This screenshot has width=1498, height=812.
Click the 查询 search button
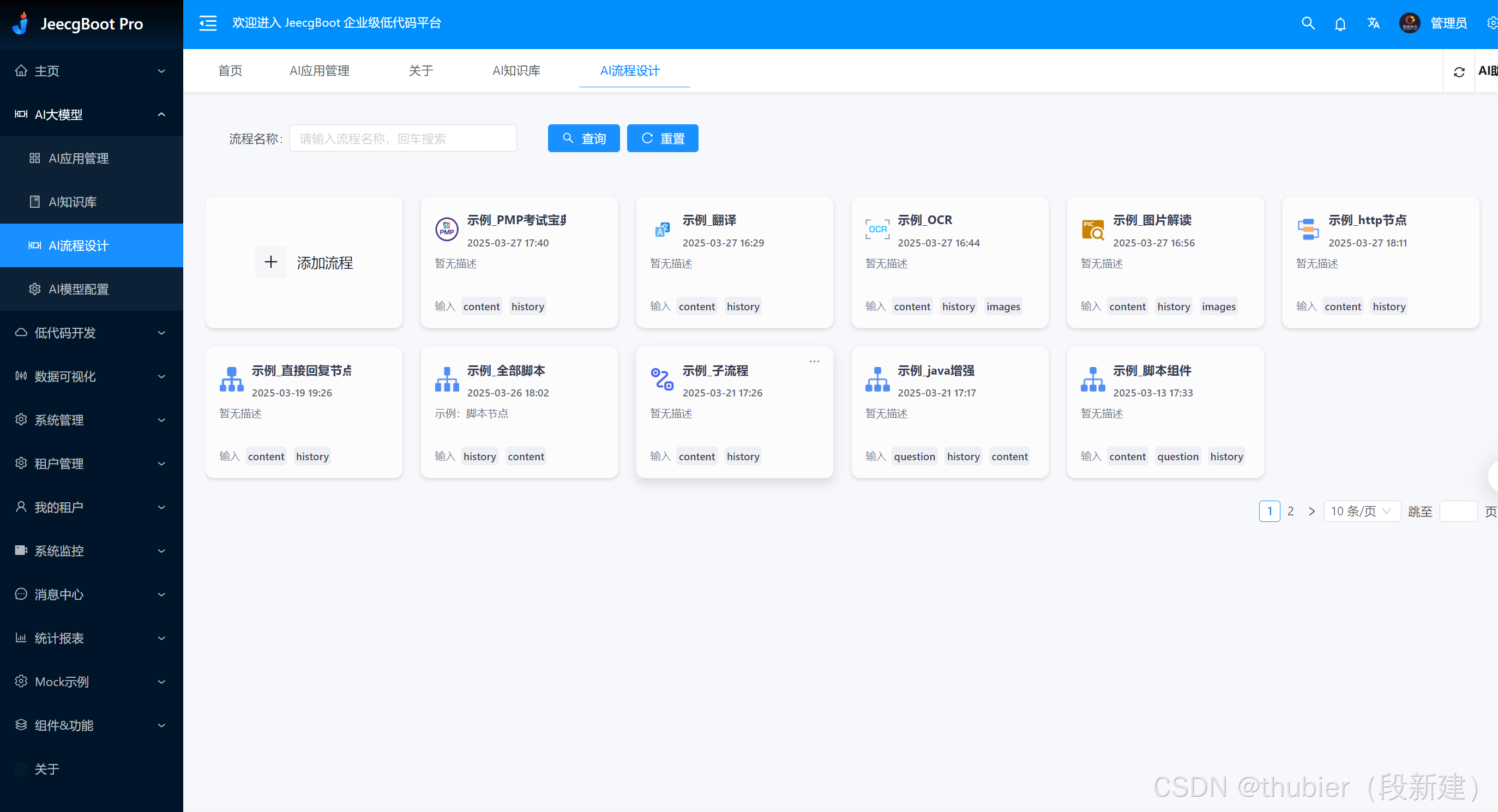tap(583, 139)
